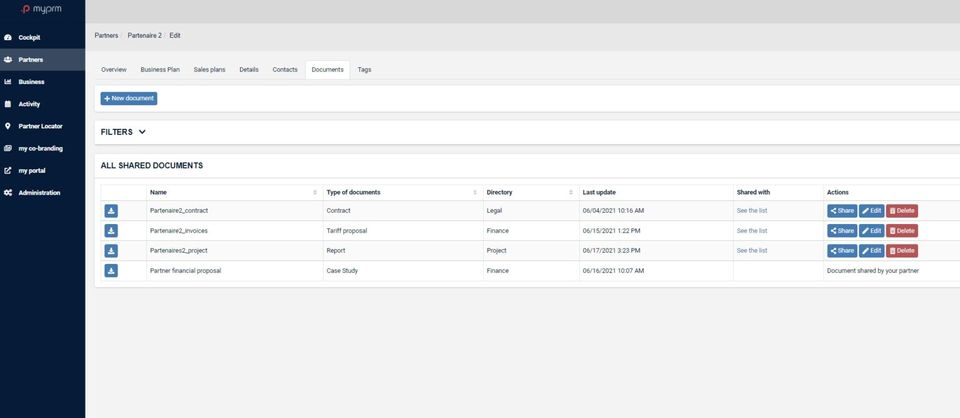Image resolution: width=960 pixels, height=418 pixels.
Task: Click the ALL SHARED DOCUMENTS heading
Action: [x=152, y=165]
